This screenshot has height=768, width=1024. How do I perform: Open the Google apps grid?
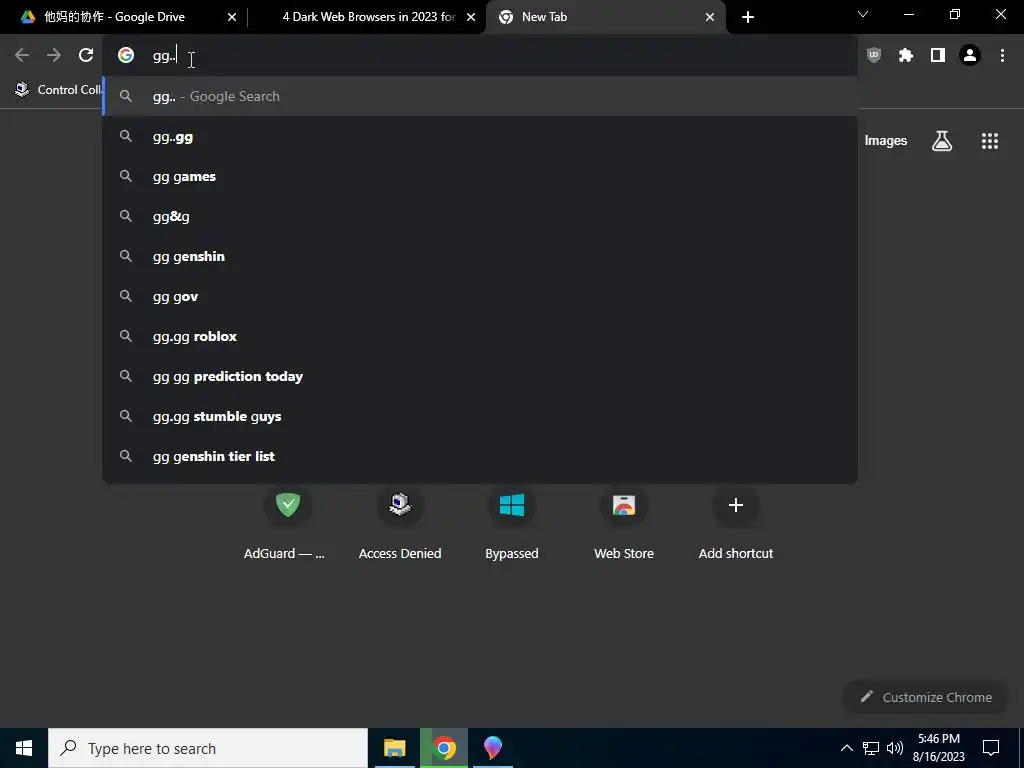coord(989,141)
